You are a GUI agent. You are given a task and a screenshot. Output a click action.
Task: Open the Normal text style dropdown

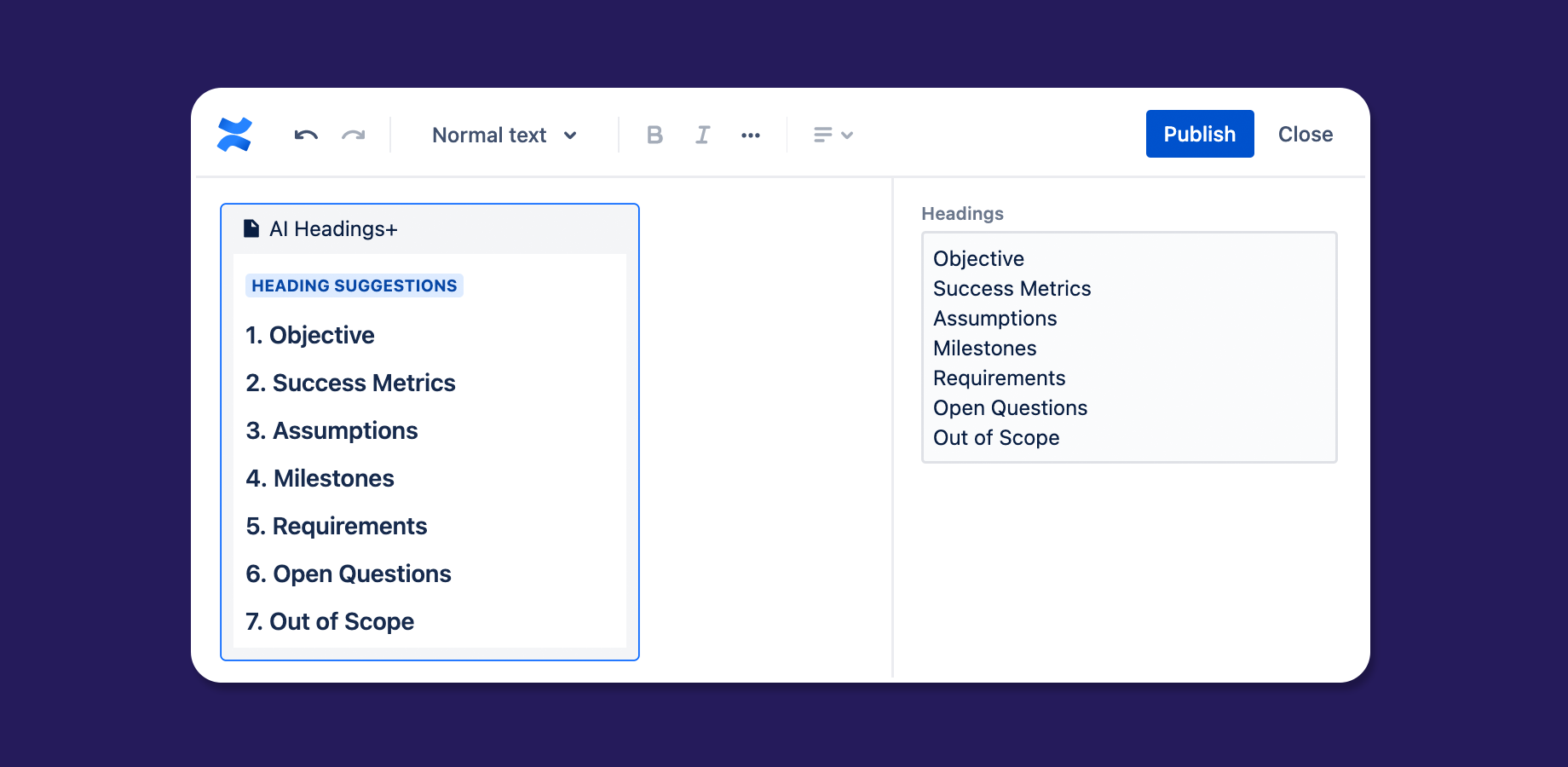[x=504, y=135]
